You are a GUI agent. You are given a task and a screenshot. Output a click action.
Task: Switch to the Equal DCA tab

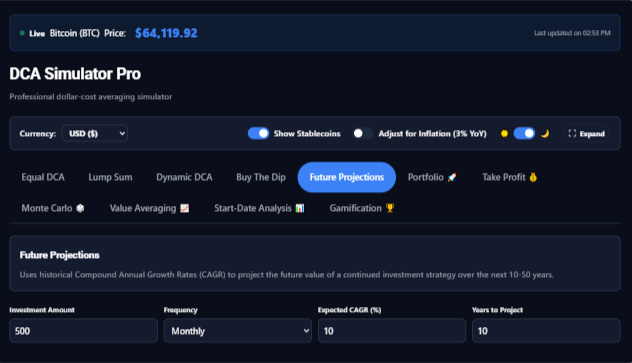point(43,177)
